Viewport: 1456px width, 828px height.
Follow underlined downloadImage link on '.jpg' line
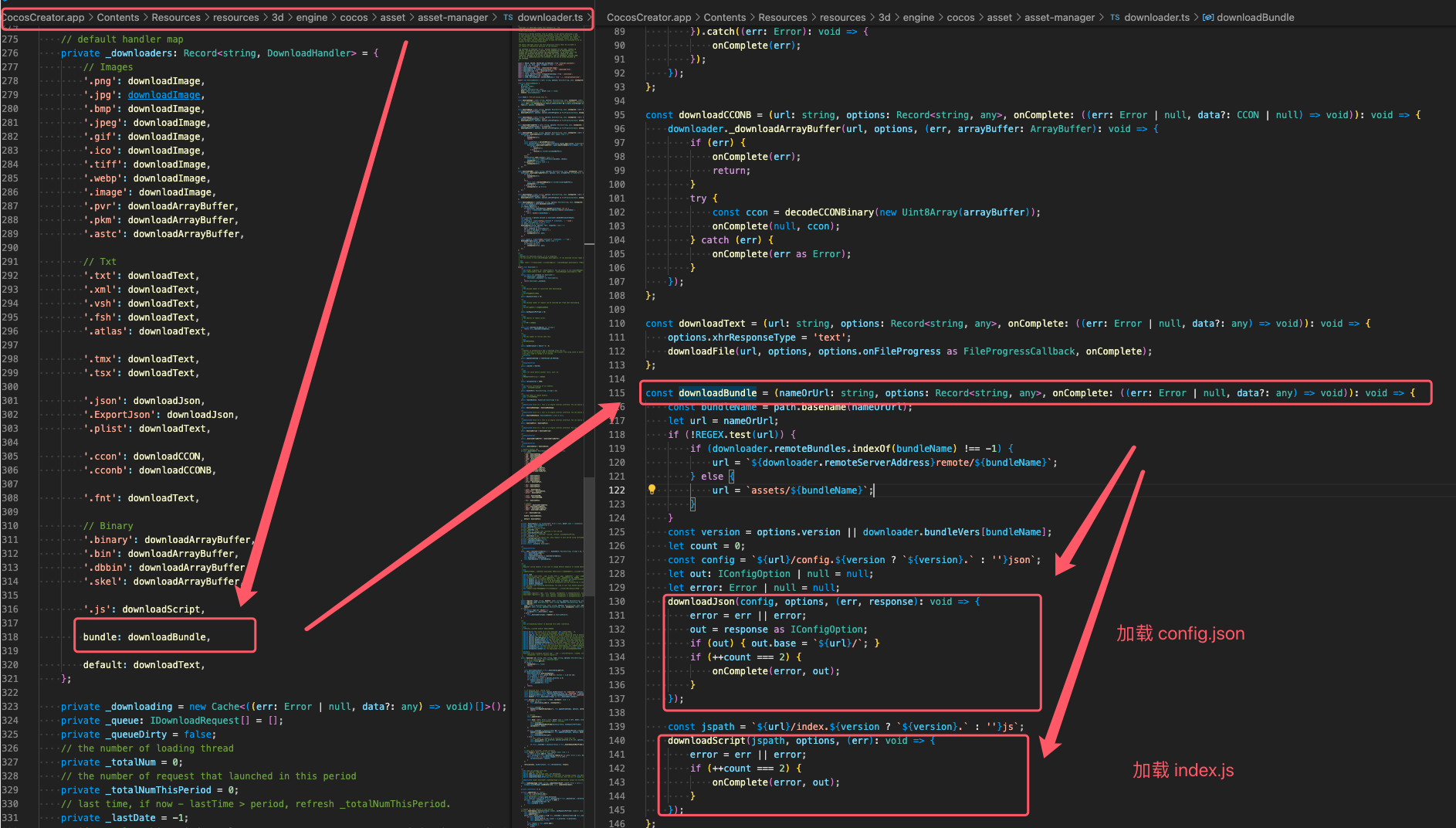(164, 95)
